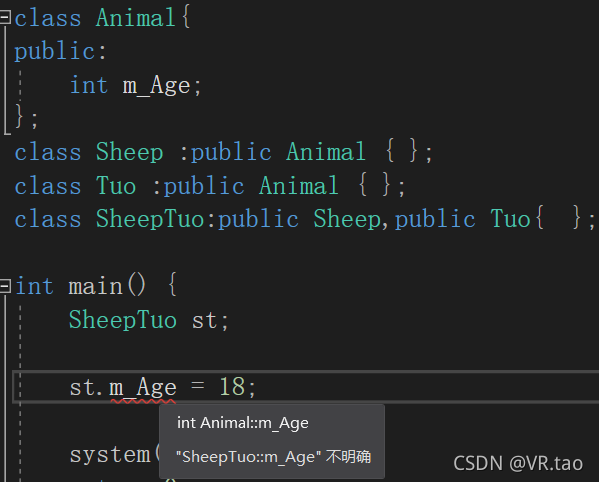Click the Sheep class name in 'class Sheep :public Animal'
The width and height of the screenshot is (599, 482).
[130, 152]
